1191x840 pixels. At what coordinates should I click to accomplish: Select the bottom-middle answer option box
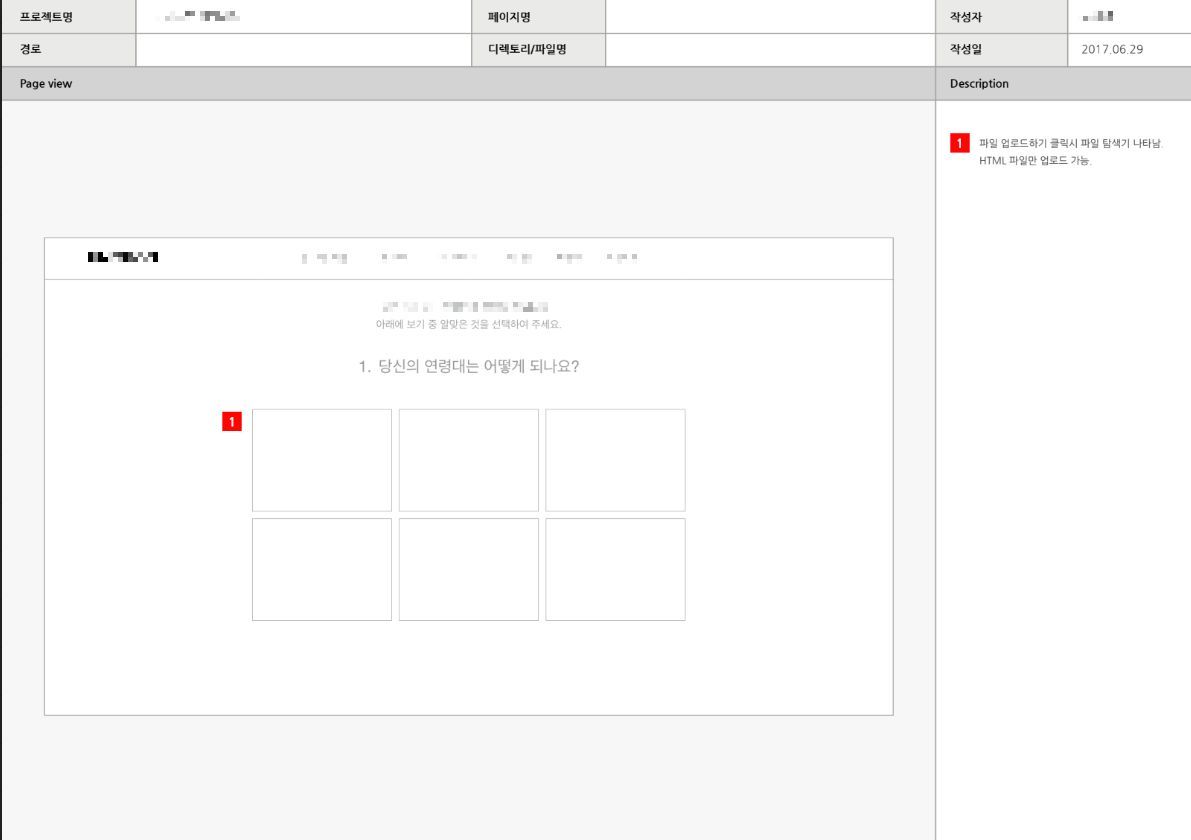click(469, 569)
